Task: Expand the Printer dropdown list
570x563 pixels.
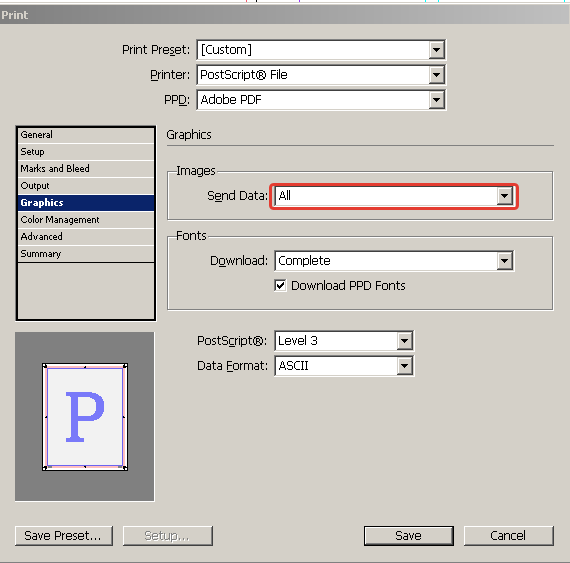Action: point(436,75)
